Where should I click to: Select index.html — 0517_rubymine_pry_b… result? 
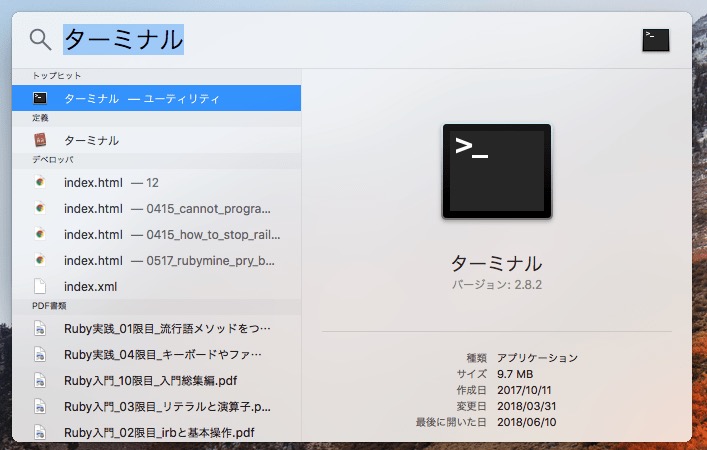pos(156,261)
